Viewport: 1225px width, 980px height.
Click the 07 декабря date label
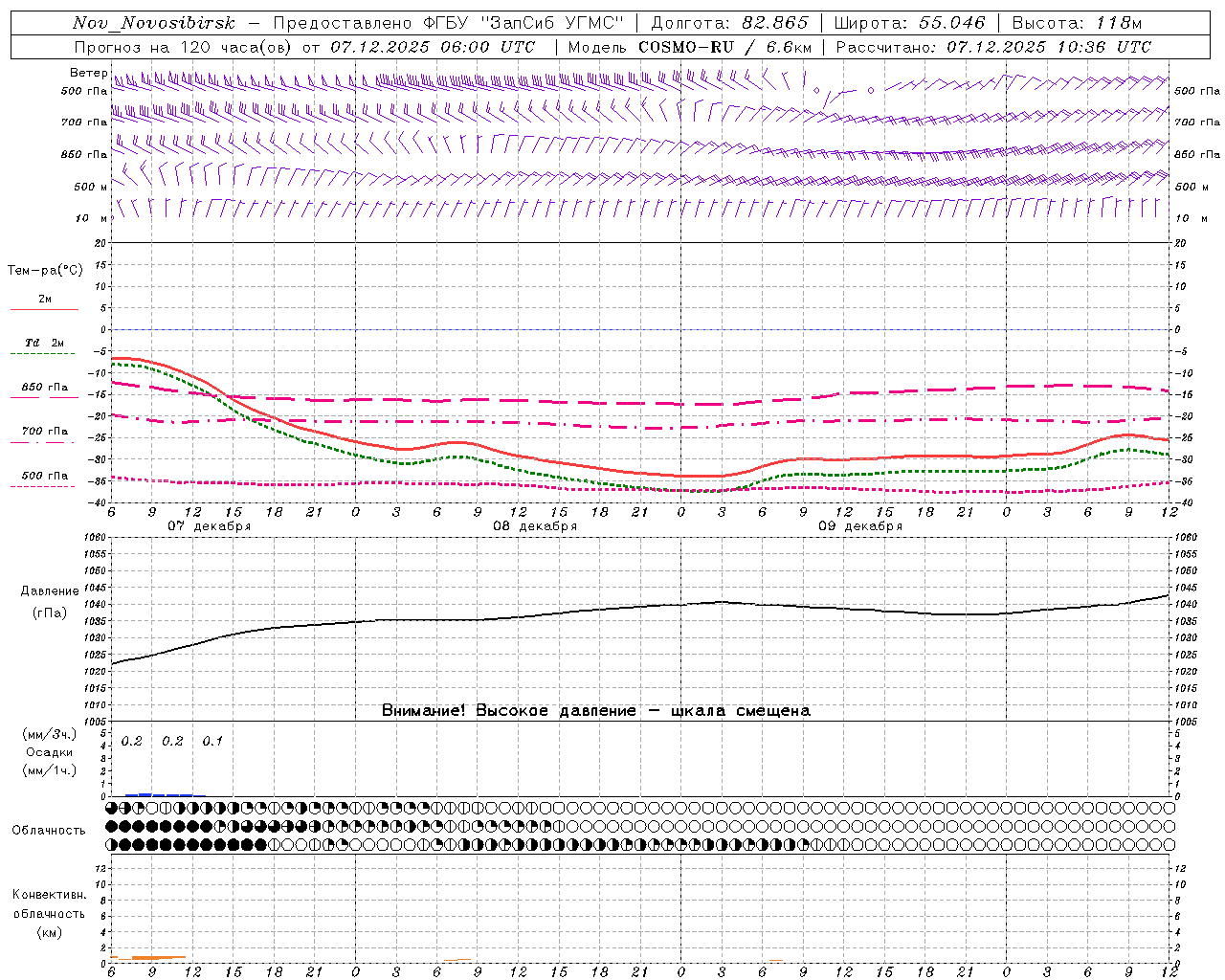click(x=210, y=526)
